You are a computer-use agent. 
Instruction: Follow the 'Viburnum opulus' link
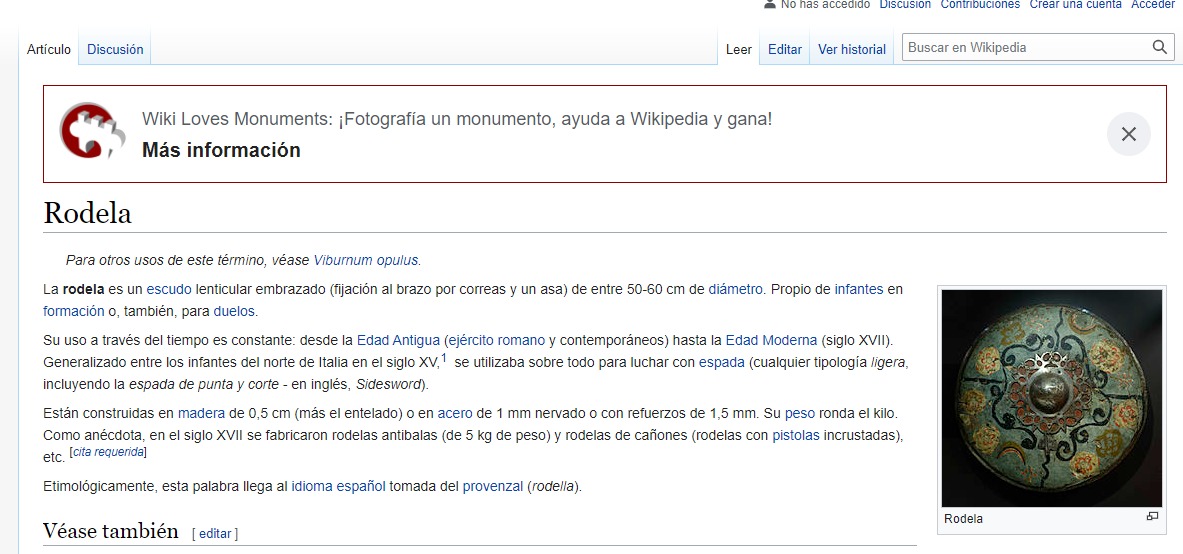click(366, 260)
